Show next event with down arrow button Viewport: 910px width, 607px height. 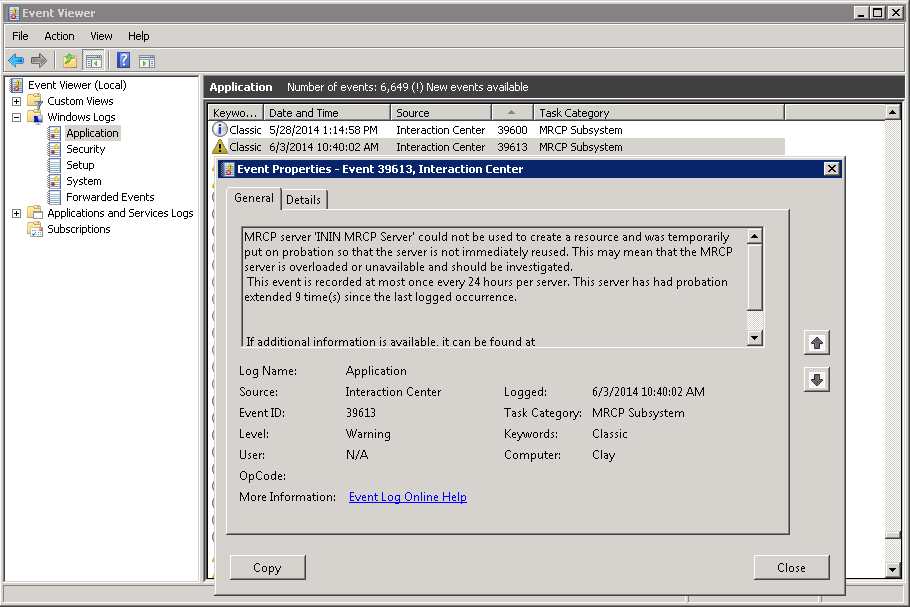pos(817,380)
